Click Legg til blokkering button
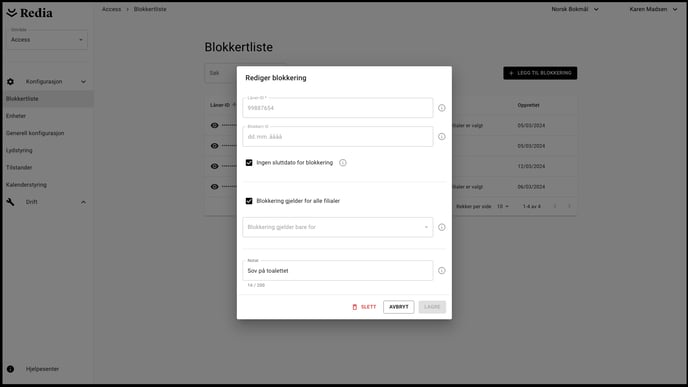 [540, 73]
